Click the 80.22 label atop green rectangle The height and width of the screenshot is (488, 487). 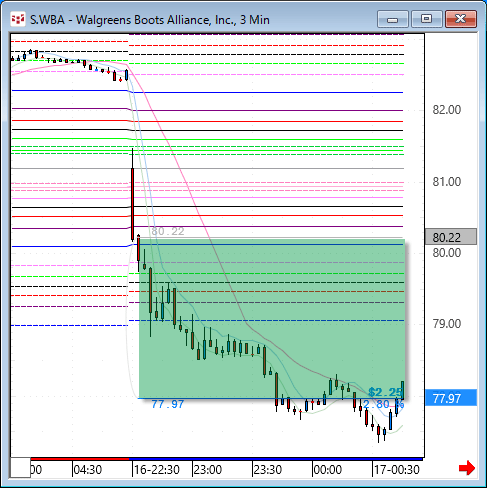pyautogui.click(x=168, y=231)
